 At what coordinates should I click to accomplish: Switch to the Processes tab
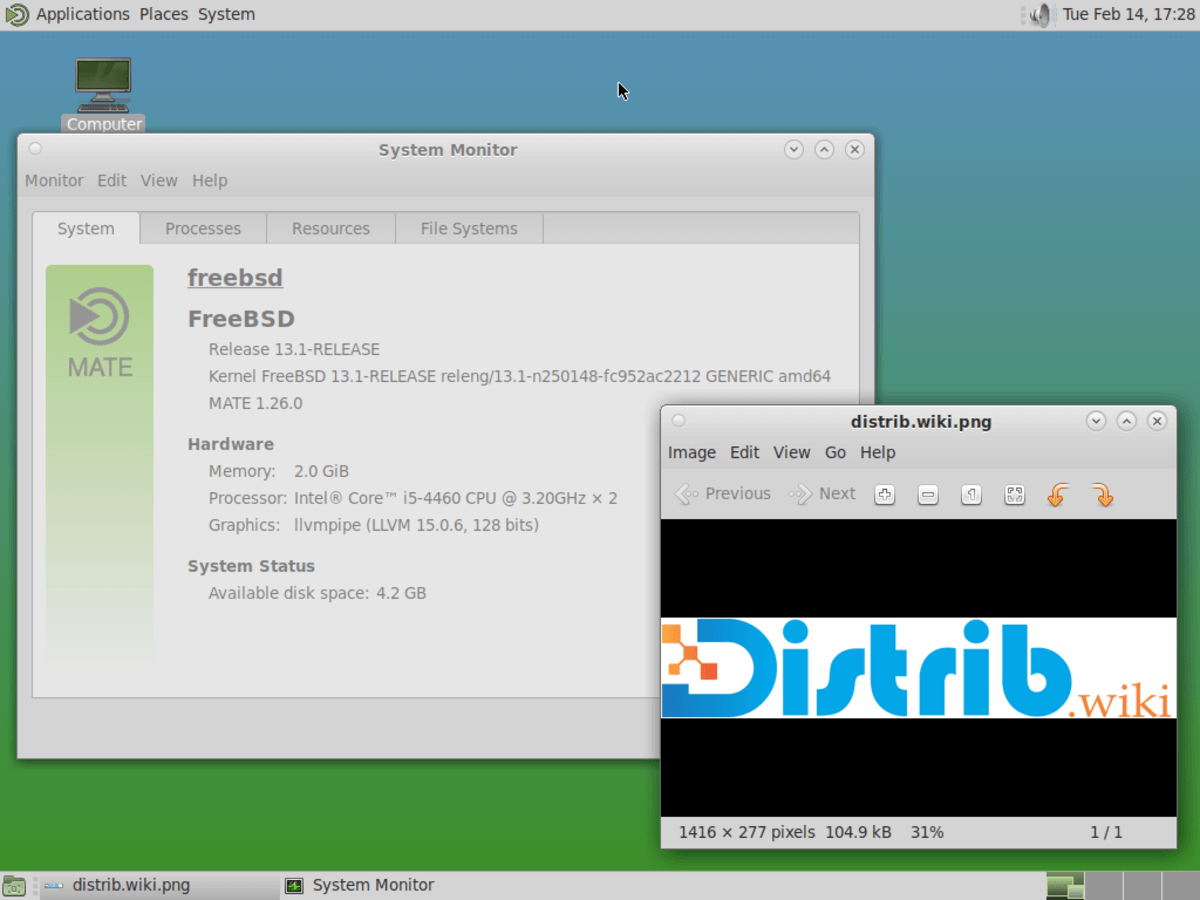point(203,229)
